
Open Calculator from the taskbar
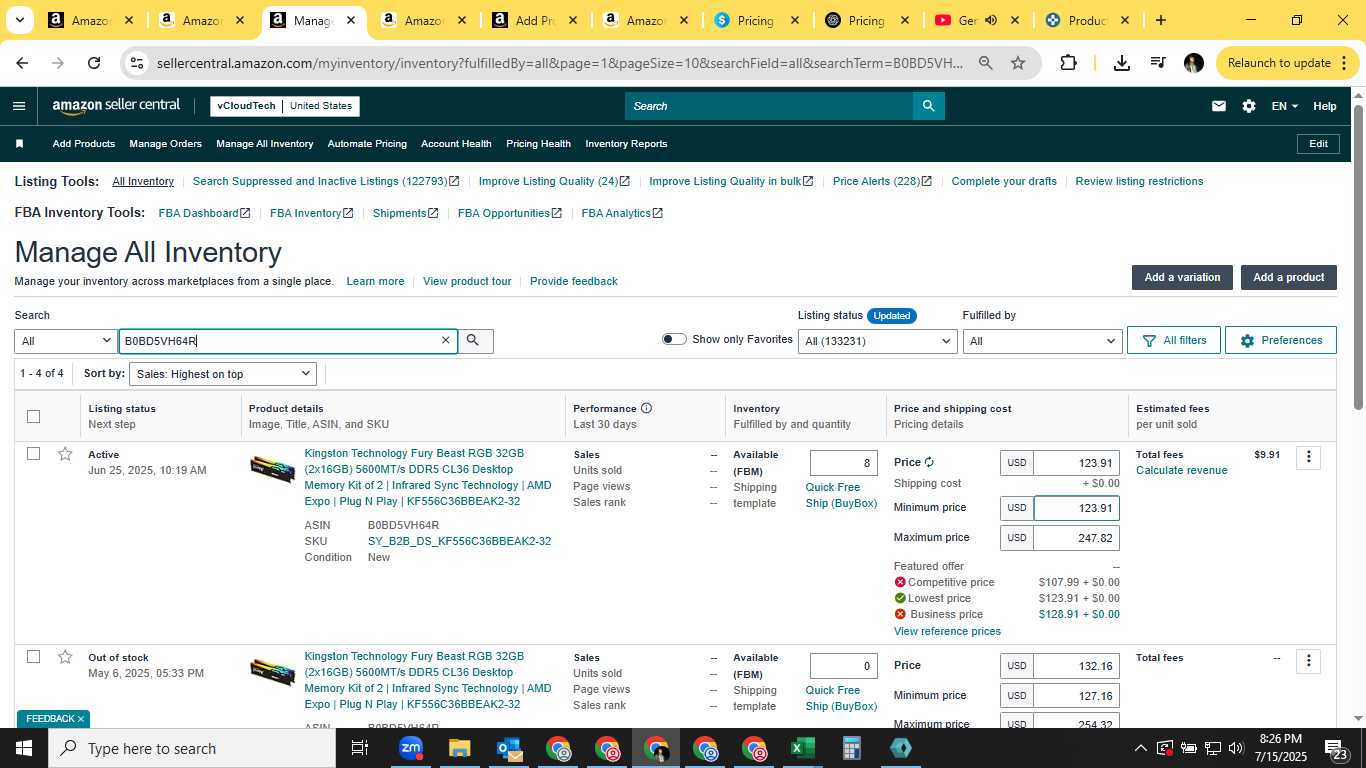coord(851,748)
